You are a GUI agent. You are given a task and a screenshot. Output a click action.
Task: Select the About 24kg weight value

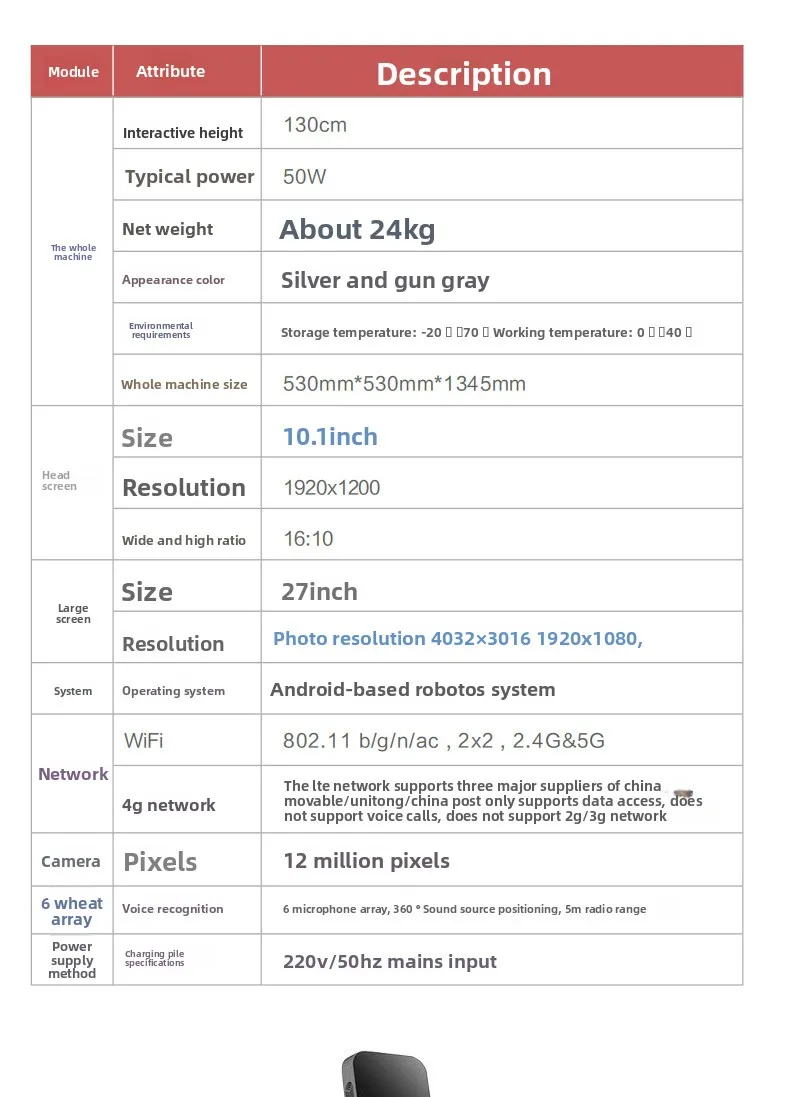tap(357, 229)
